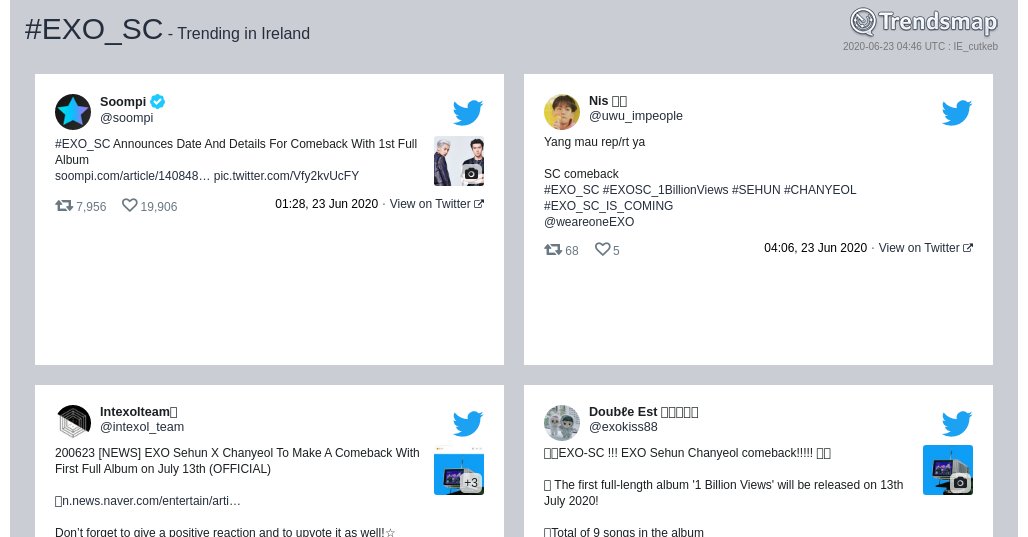Image resolution: width=1028 pixels, height=537 pixels.
Task: Click the 7,956 retweet count
Action: 91,207
